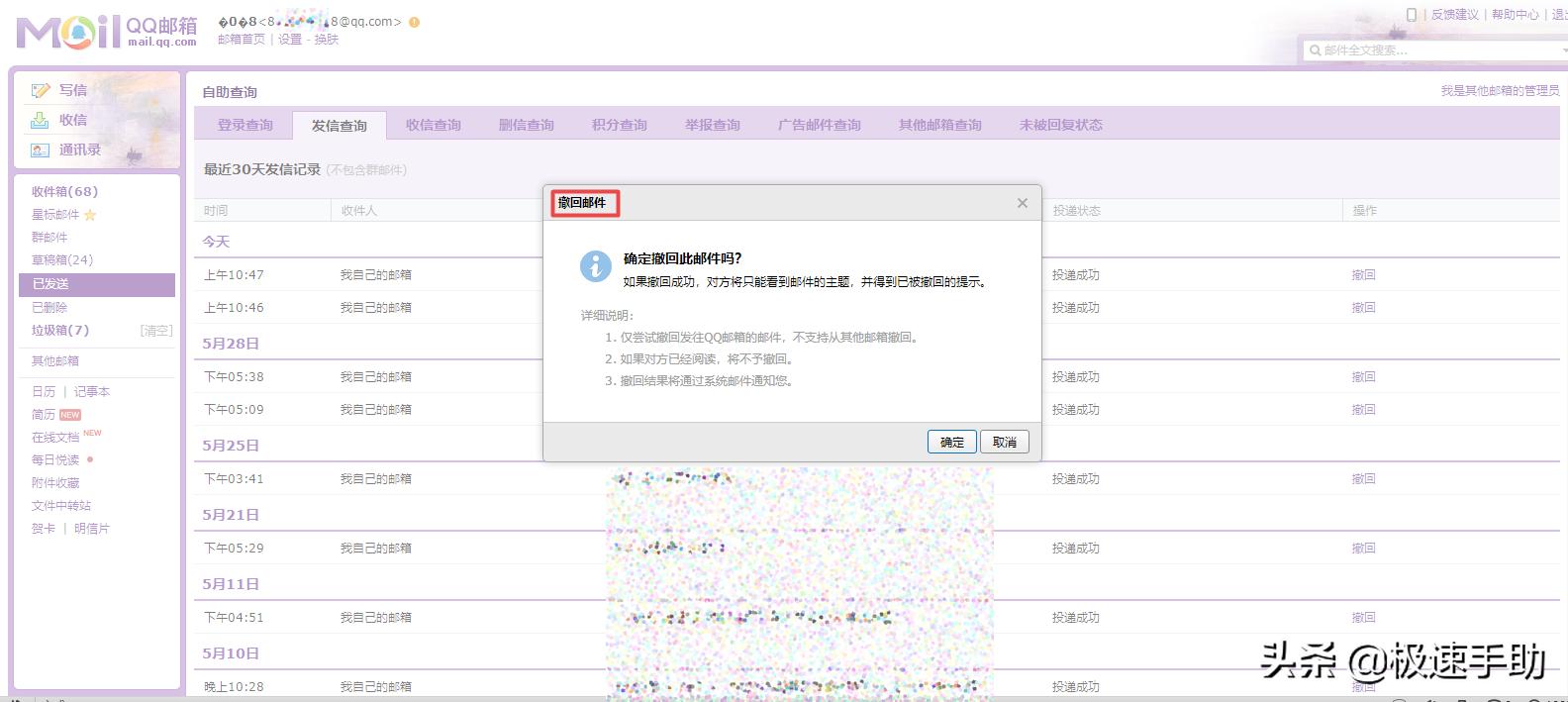Click 撤回 for the 上午10:47 mail
Viewport: 1568px width, 702px height.
click(1364, 275)
